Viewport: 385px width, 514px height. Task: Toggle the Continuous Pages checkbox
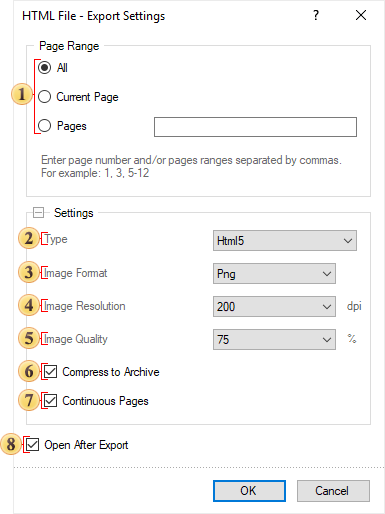51,401
